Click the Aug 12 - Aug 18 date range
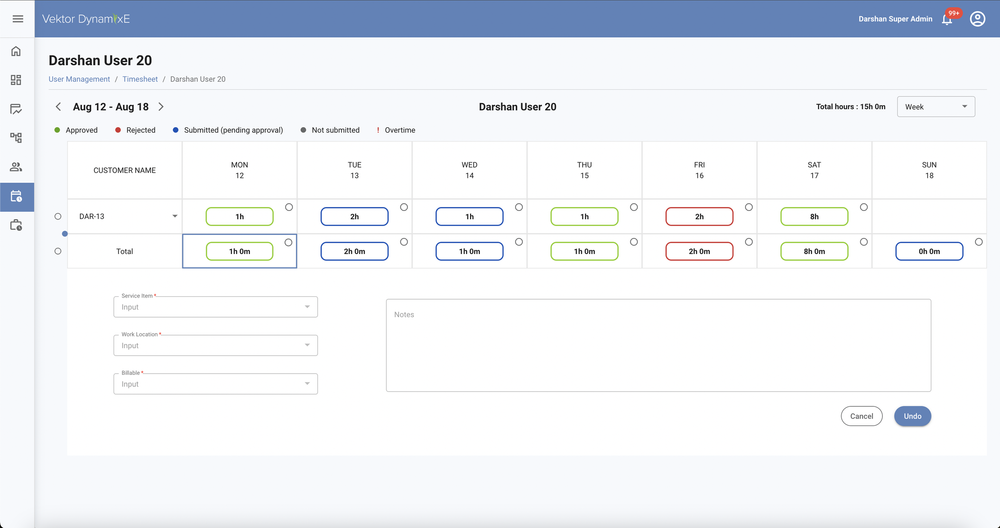Image resolution: width=1000 pixels, height=528 pixels. pos(110,106)
